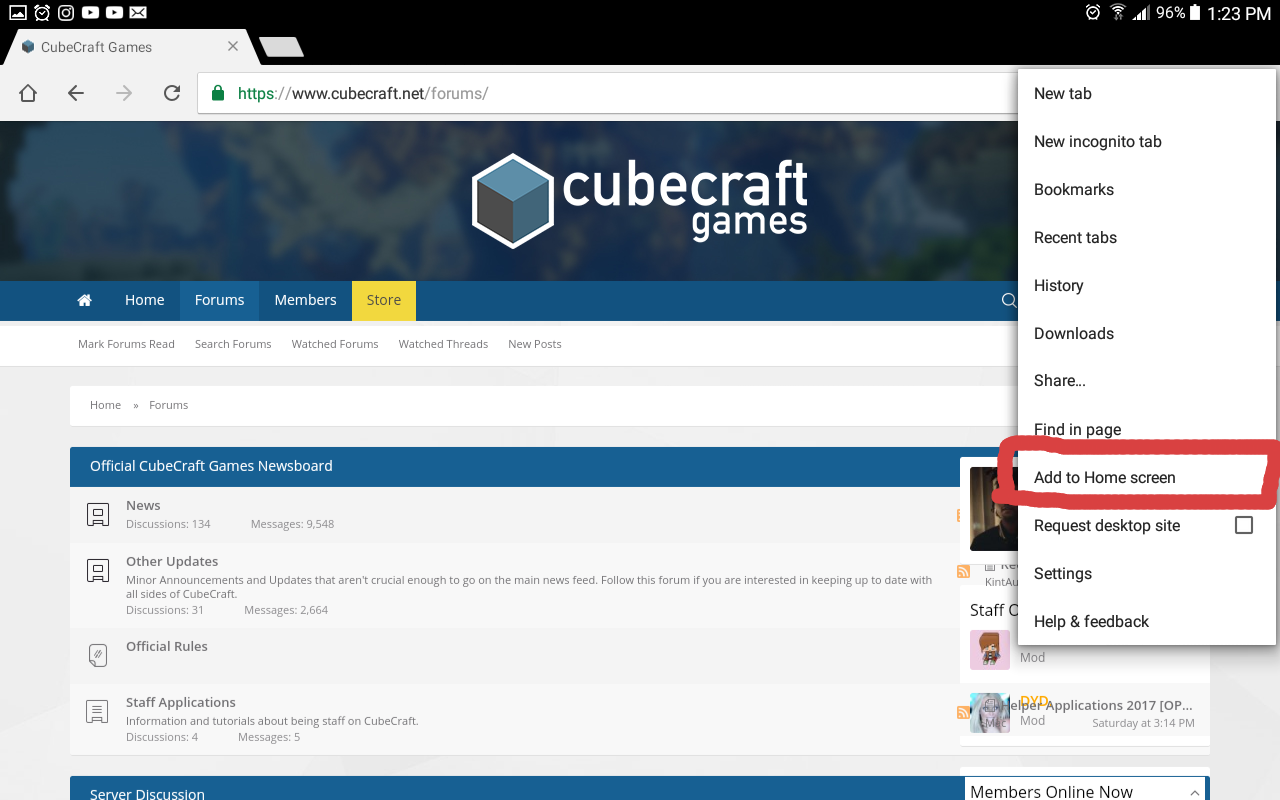This screenshot has height=800, width=1280.
Task: Choose Find in page
Action: click(1147, 429)
